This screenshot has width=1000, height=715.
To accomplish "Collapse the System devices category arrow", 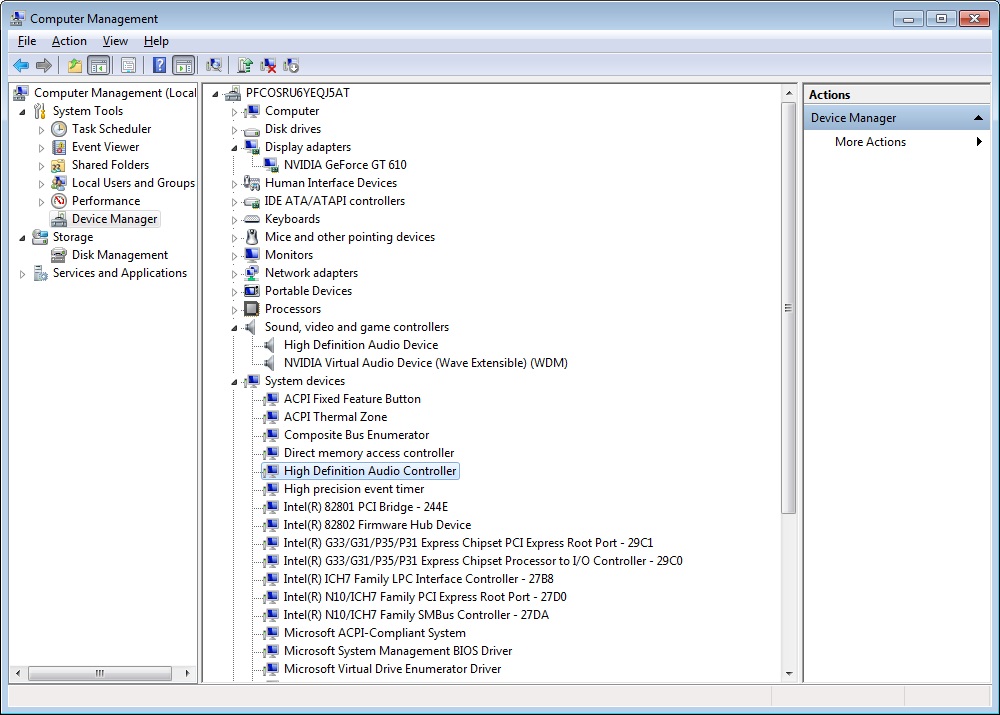I will [234, 381].
